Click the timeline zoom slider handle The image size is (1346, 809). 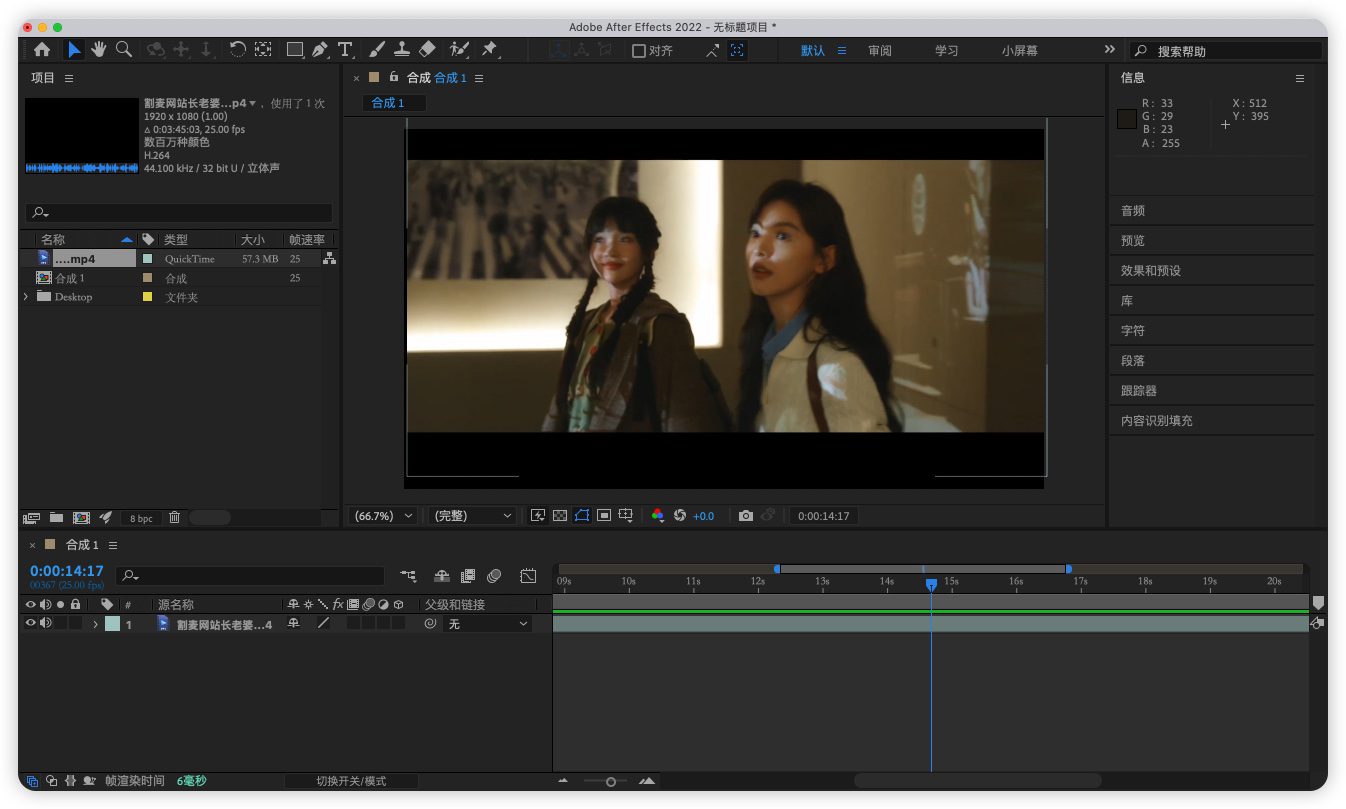(610, 781)
